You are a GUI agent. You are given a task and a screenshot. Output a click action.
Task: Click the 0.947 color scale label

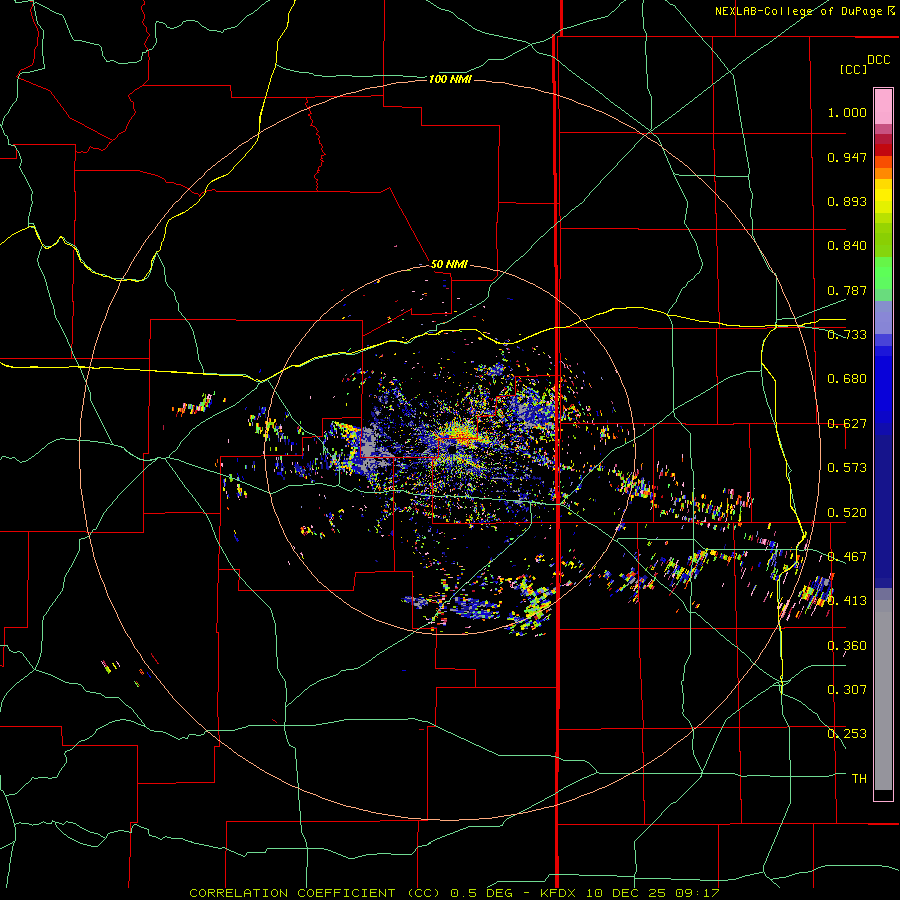pos(847,157)
